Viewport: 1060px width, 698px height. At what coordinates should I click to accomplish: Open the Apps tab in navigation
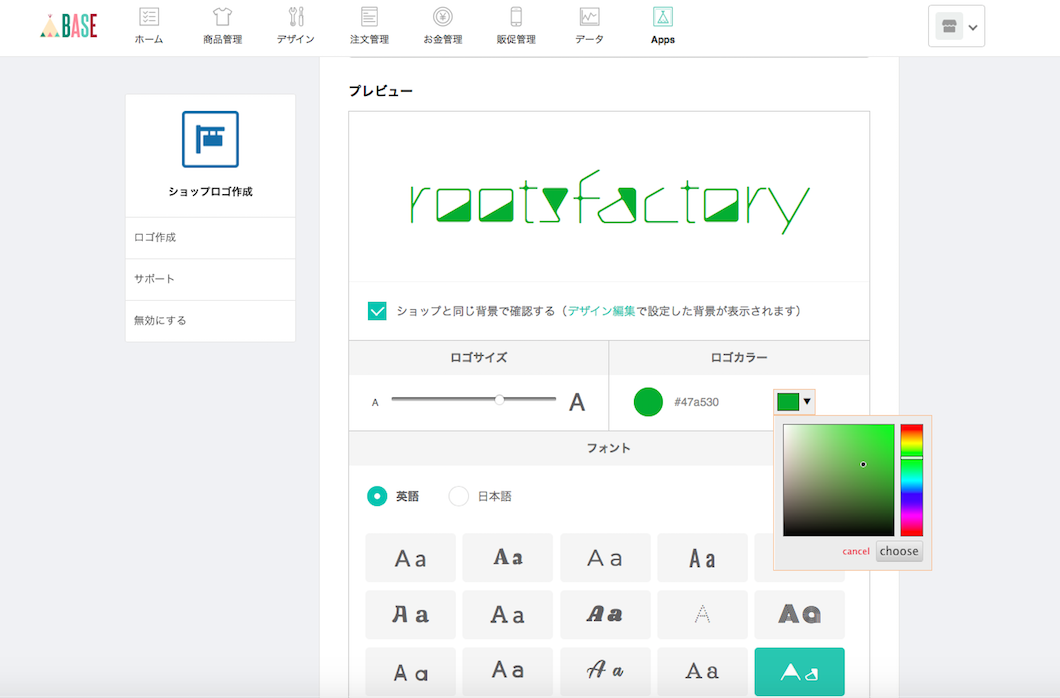point(662,27)
